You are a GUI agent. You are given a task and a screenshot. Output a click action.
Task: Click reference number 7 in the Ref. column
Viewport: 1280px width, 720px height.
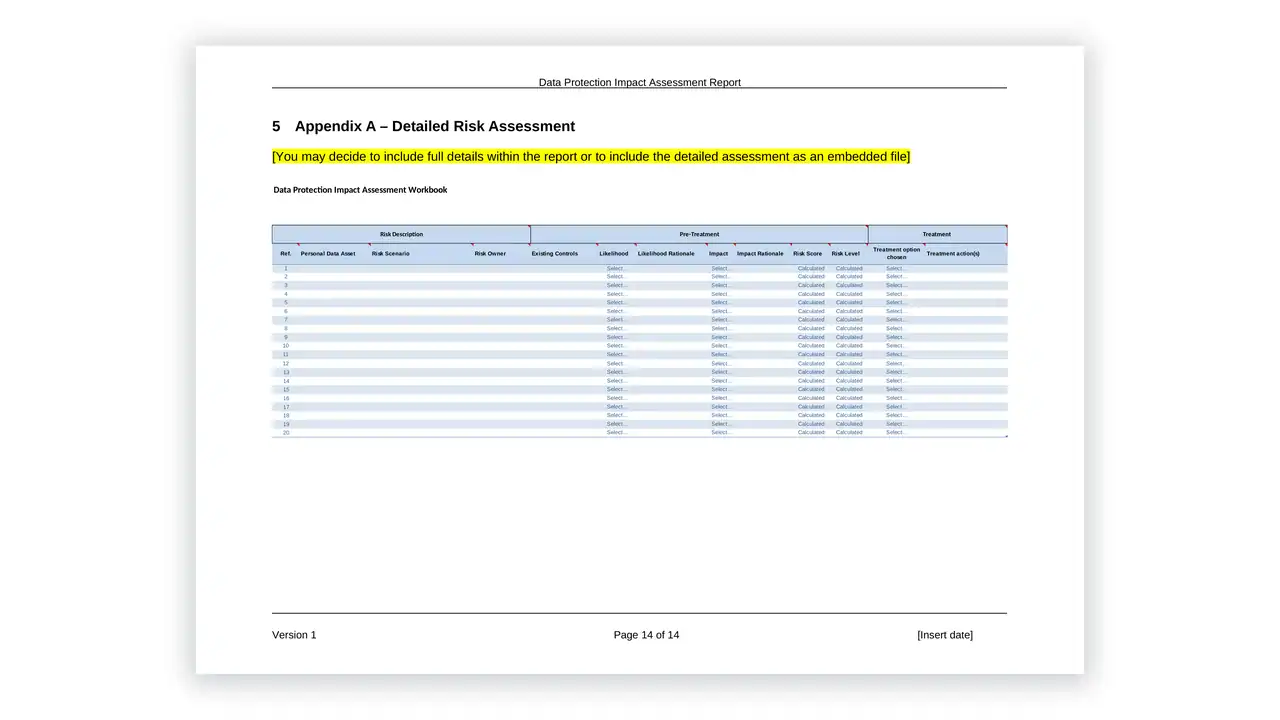(286, 320)
